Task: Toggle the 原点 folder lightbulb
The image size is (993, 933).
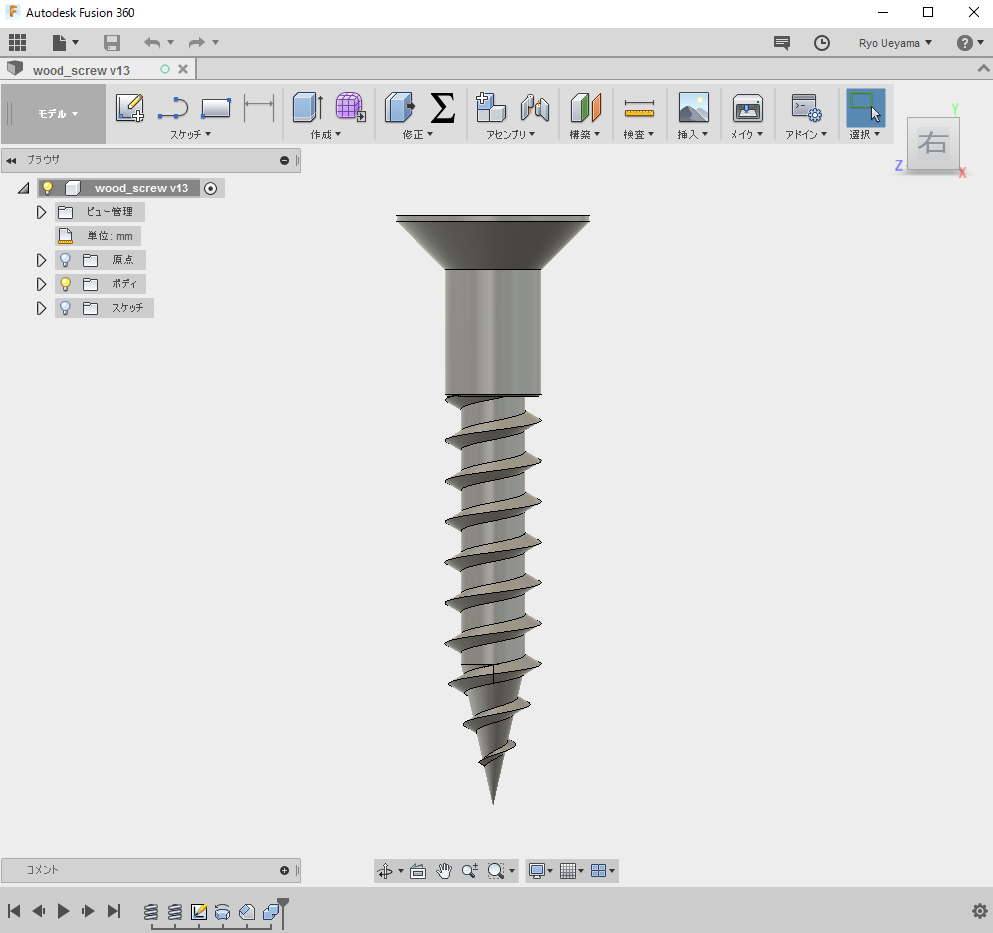Action: [65, 260]
